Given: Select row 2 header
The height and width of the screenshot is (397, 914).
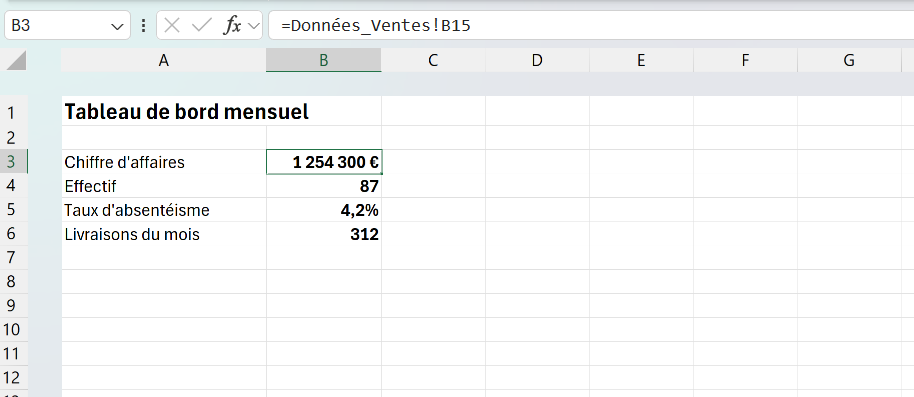Looking at the screenshot, I should click(13, 137).
